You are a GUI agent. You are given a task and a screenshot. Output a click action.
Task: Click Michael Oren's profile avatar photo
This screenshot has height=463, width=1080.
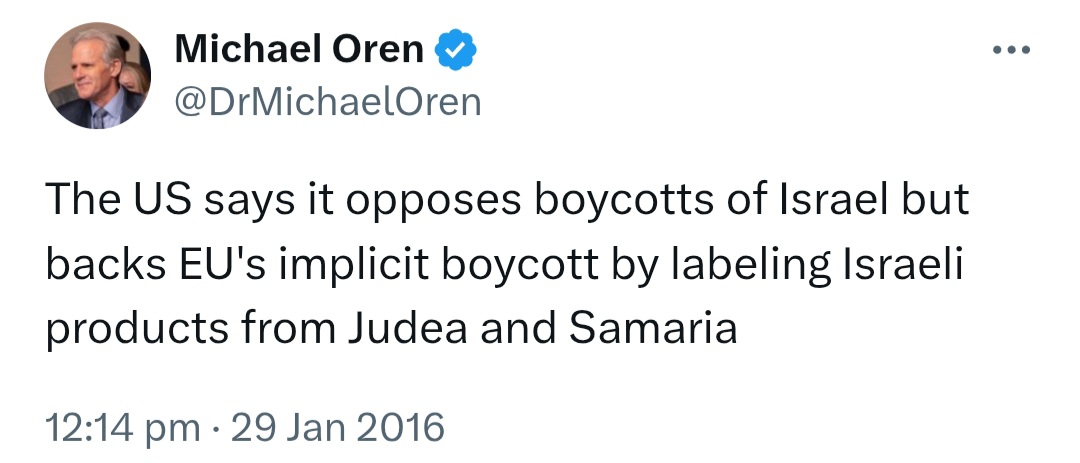tap(97, 76)
